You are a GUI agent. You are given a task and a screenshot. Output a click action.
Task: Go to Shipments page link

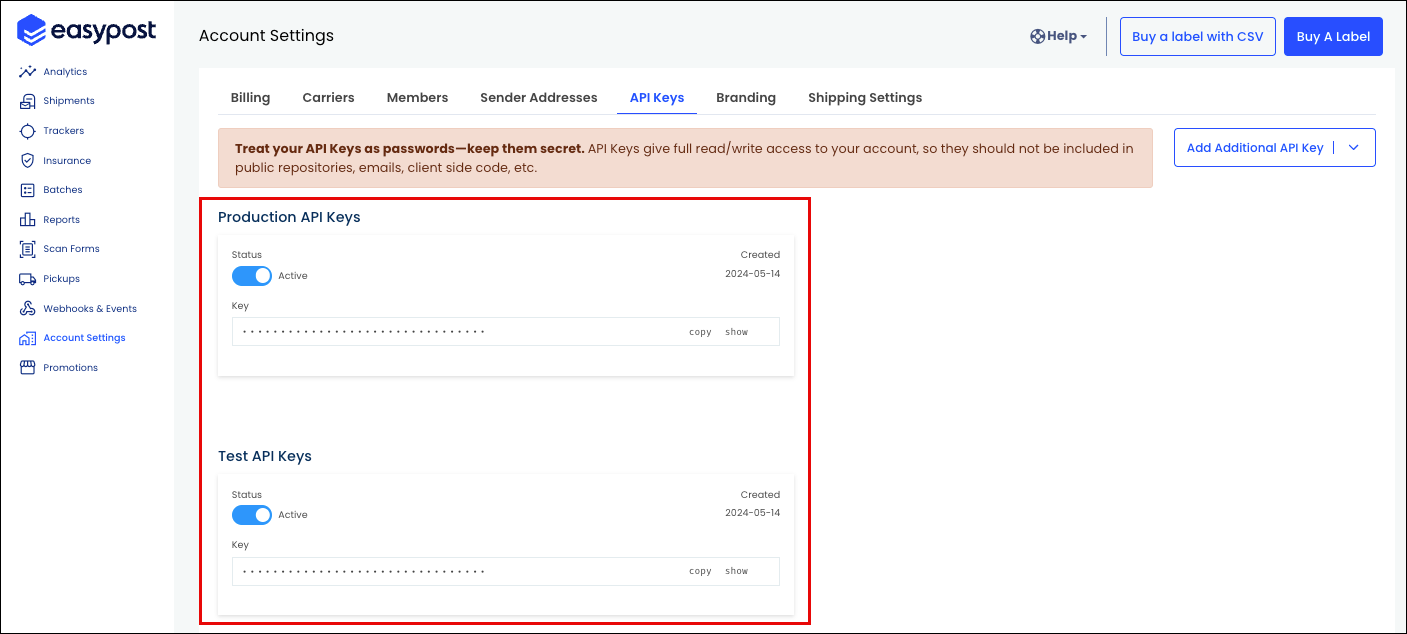click(x=69, y=101)
